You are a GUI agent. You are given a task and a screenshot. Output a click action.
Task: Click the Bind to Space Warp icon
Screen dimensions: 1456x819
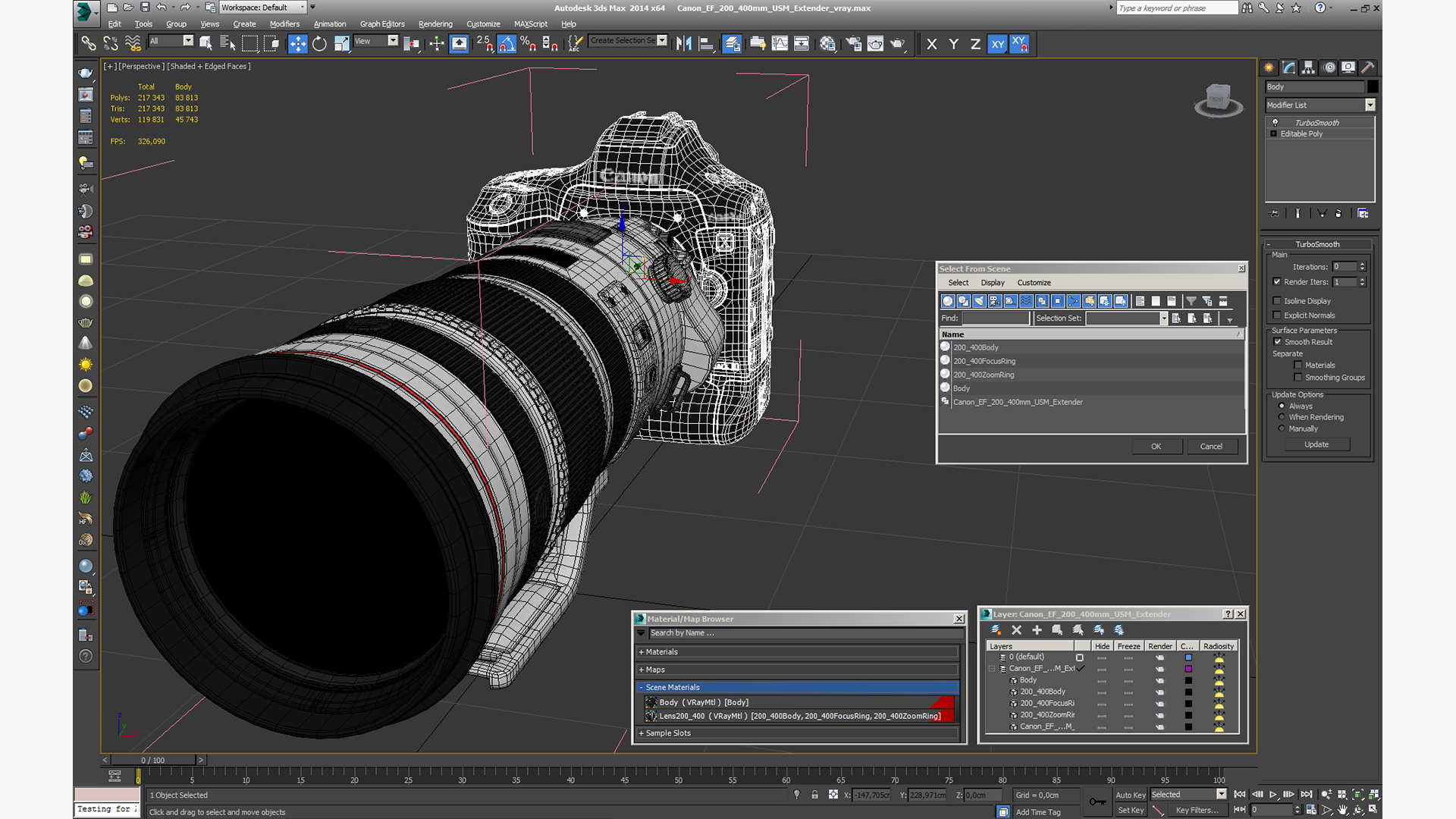[133, 44]
